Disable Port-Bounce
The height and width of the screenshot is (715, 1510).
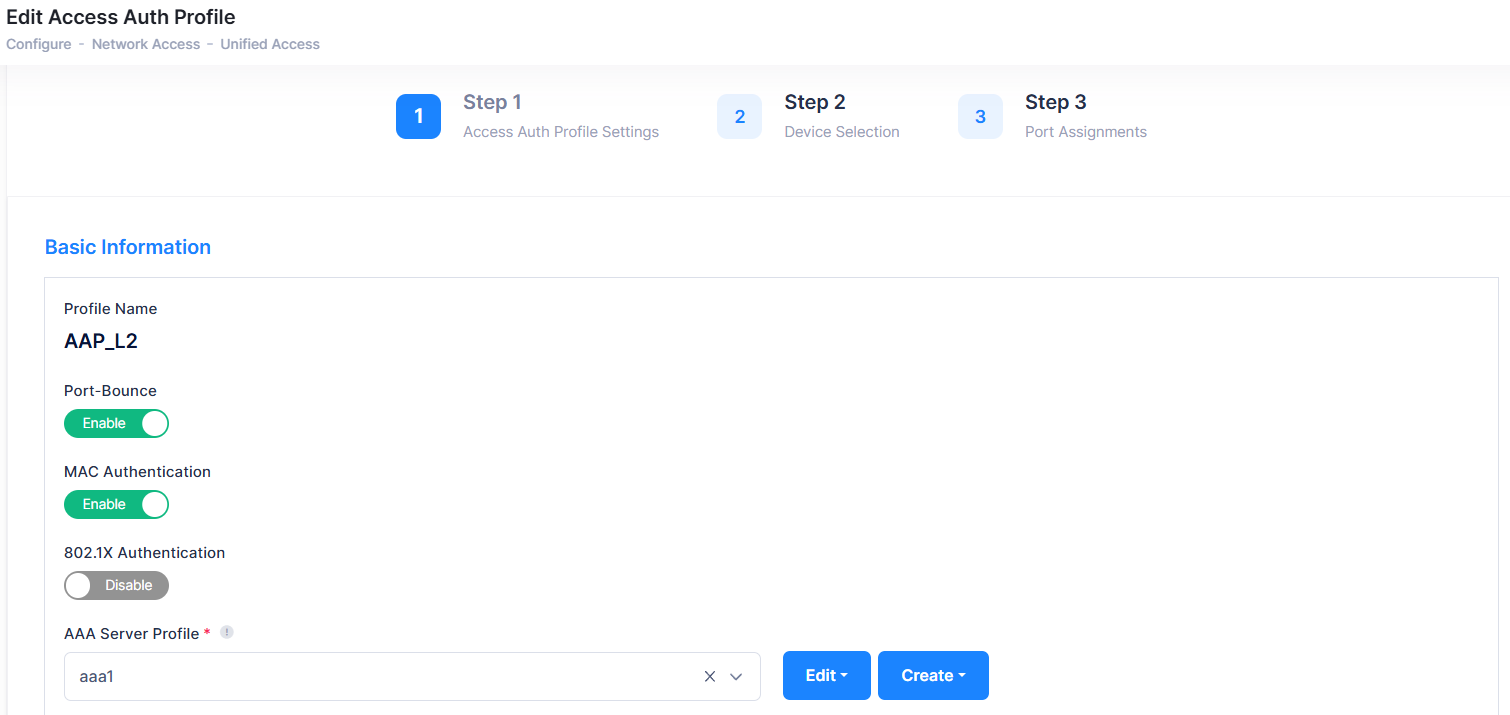point(116,423)
